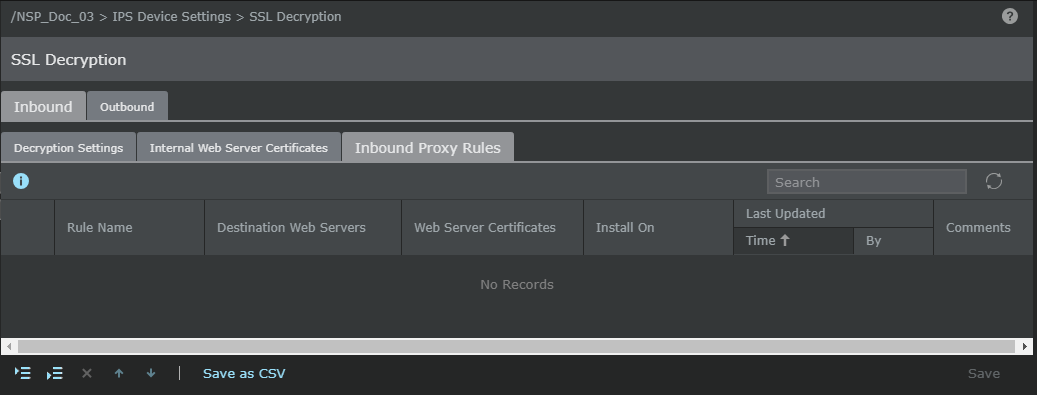Viewport: 1037px width, 395px height.
Task: Move rule up with up arrow
Action: [119, 374]
